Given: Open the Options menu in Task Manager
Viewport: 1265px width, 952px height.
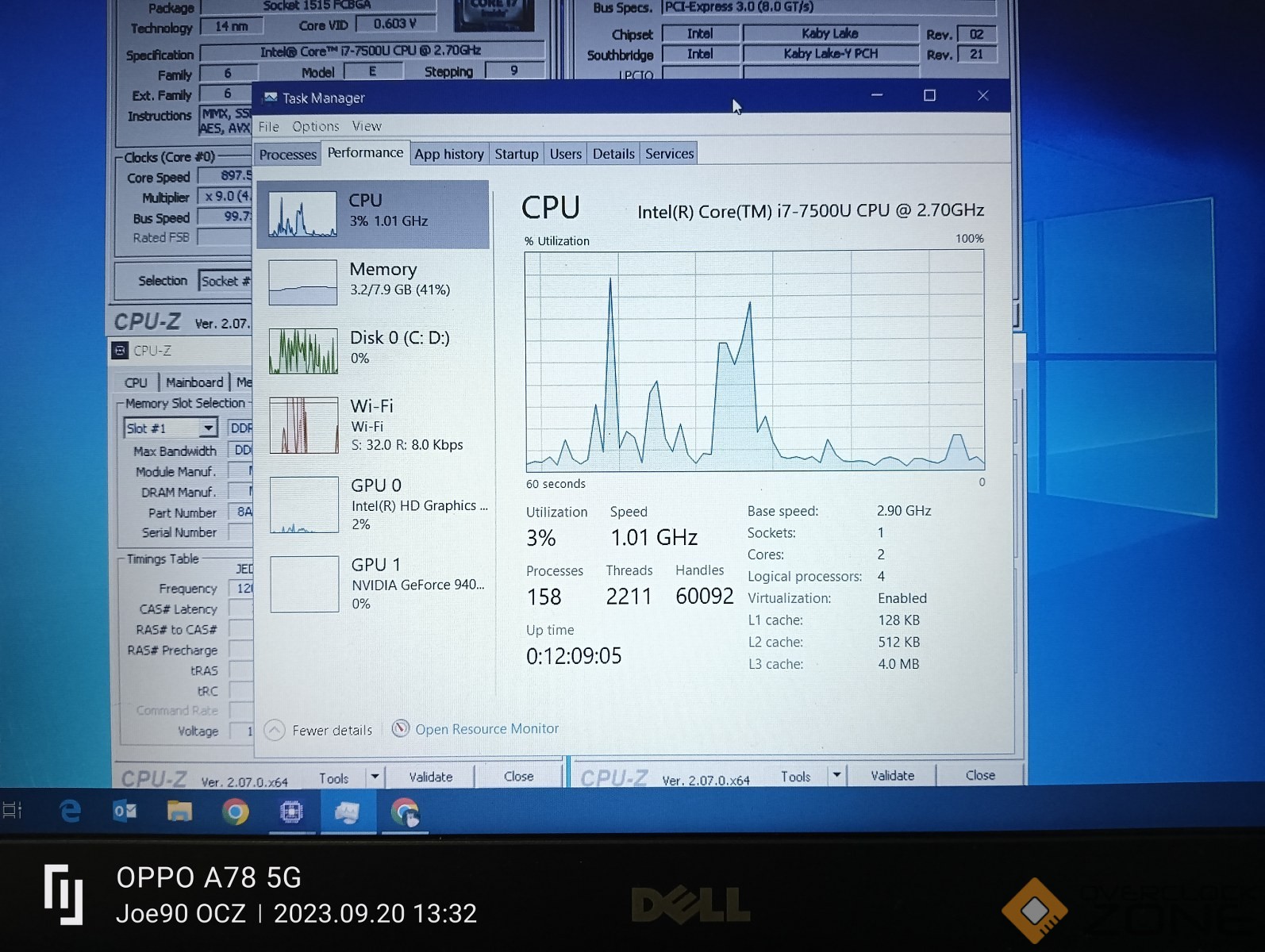Looking at the screenshot, I should point(315,127).
